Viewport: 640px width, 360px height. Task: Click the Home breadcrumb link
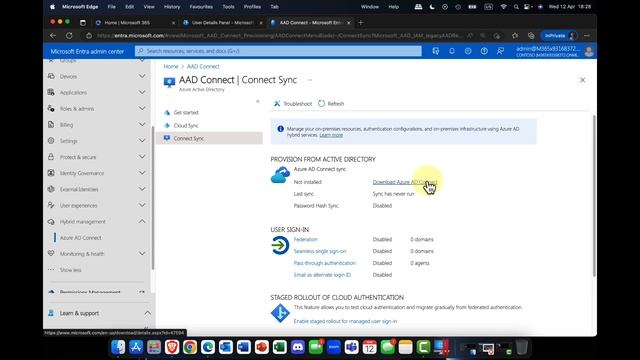(x=171, y=67)
